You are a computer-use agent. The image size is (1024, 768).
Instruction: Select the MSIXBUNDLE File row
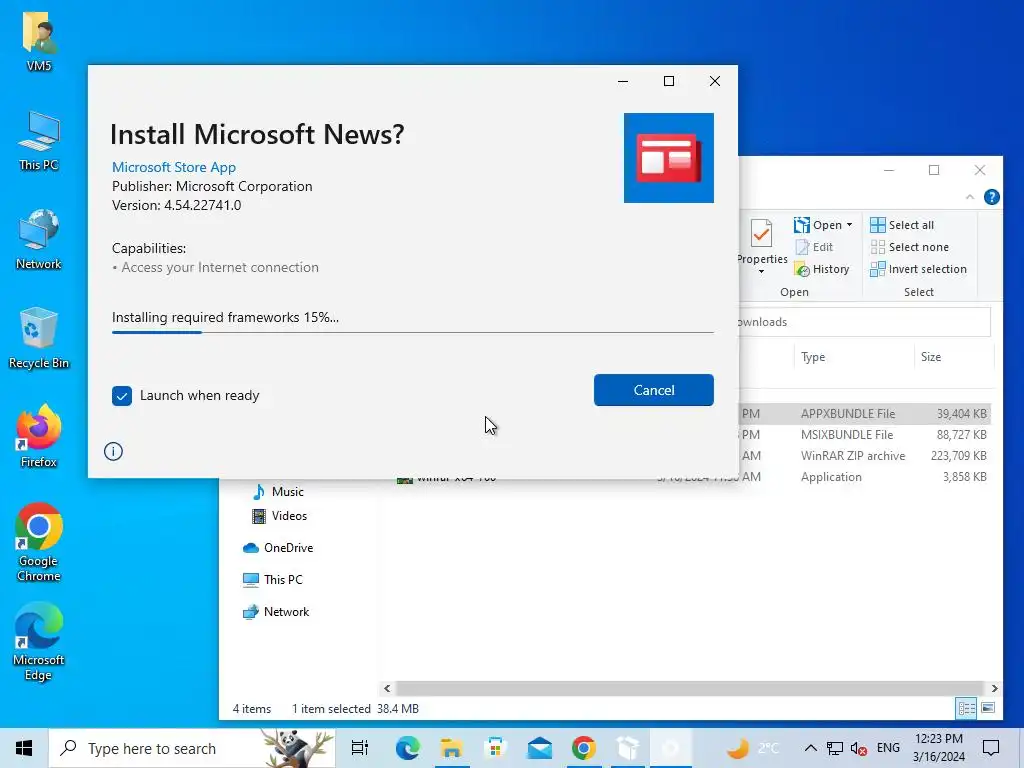(x=865, y=434)
